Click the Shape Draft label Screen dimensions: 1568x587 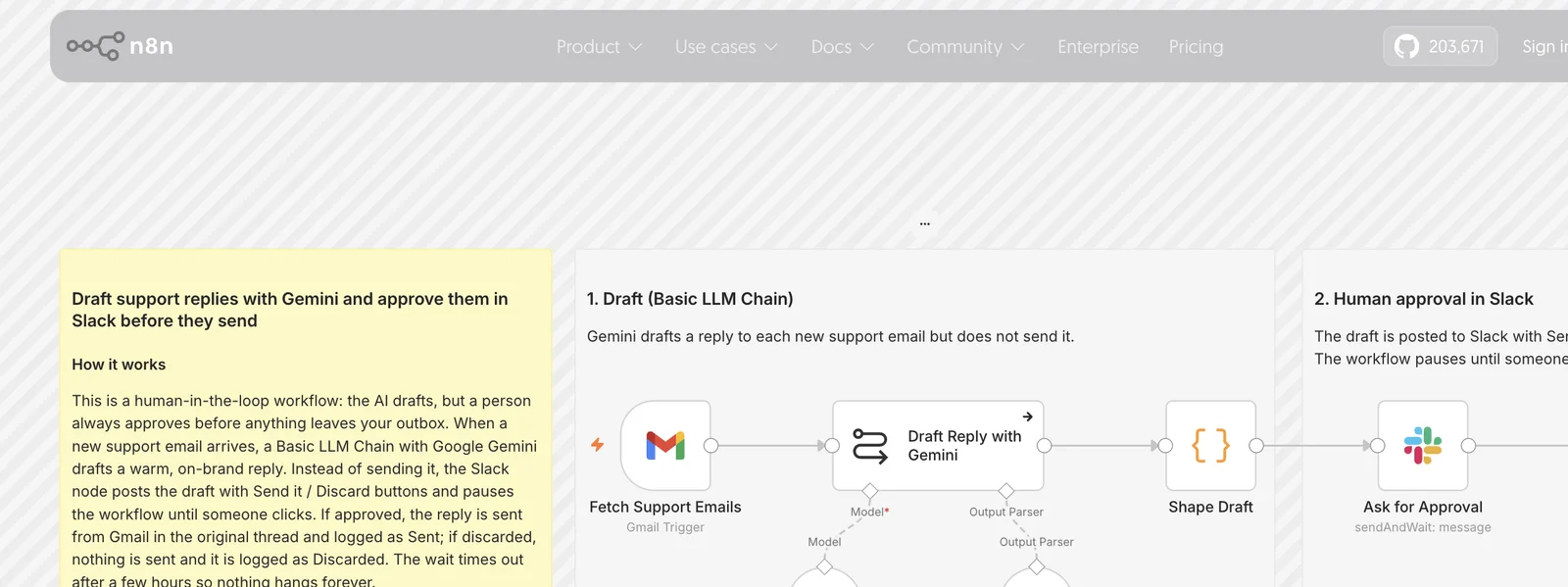tap(1210, 507)
